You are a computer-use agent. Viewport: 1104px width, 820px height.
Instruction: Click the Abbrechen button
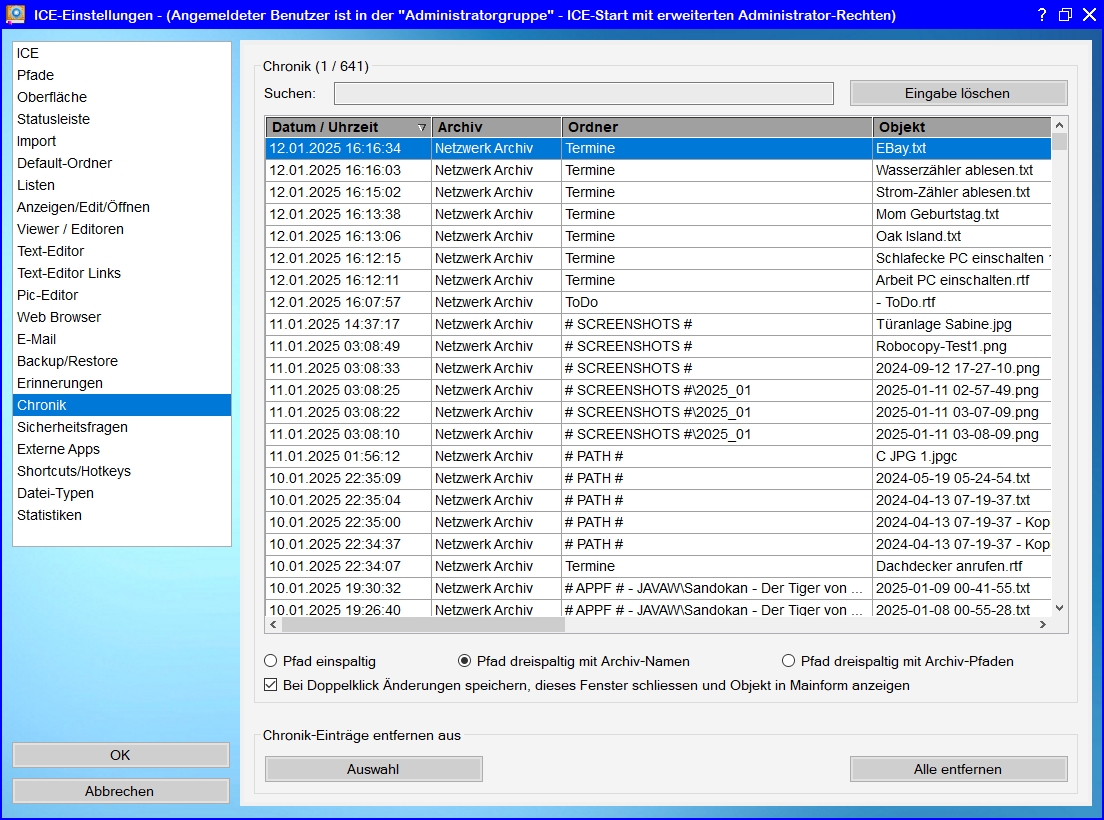pyautogui.click(x=120, y=791)
